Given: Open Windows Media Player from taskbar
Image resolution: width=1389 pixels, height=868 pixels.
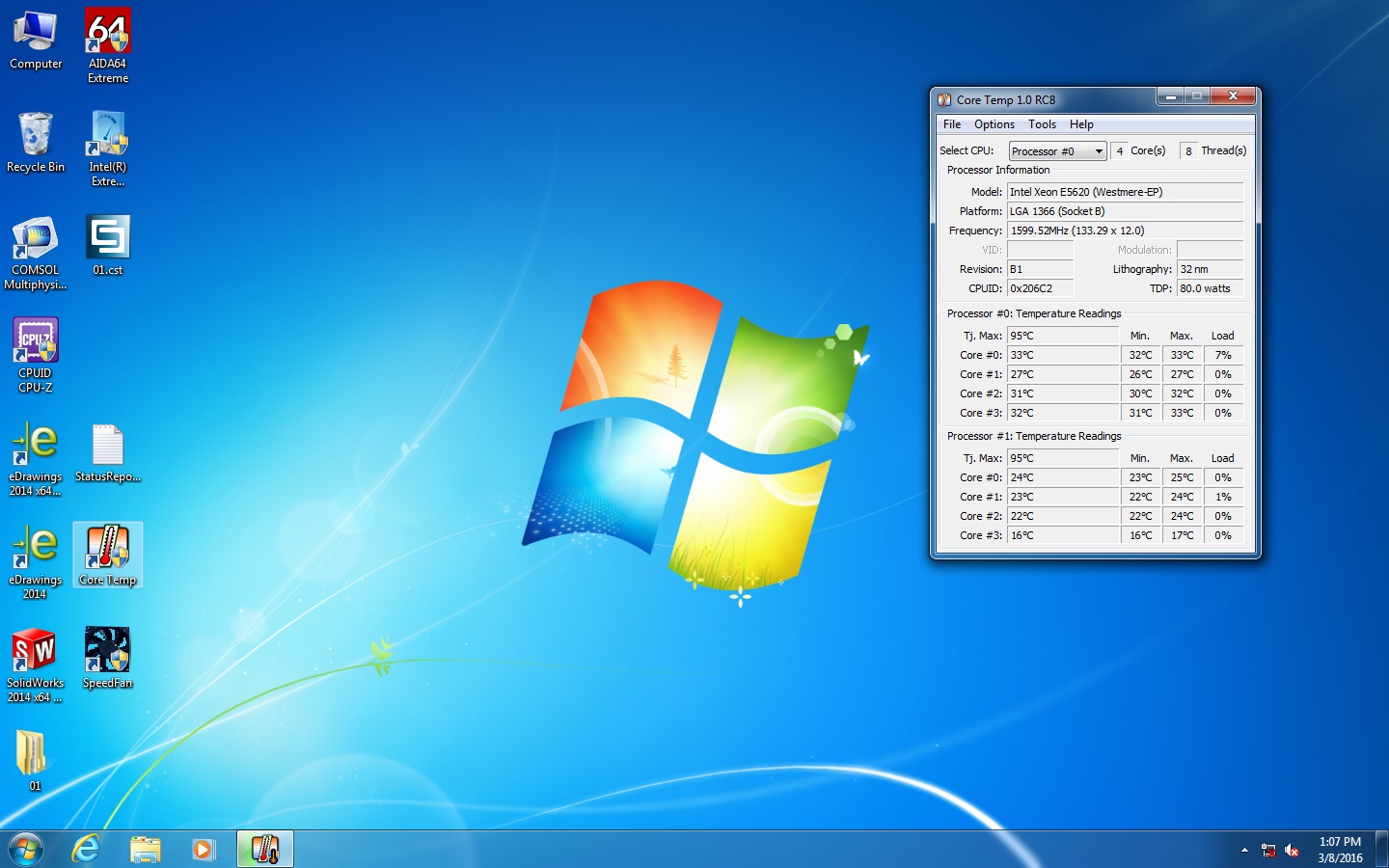Looking at the screenshot, I should click(203, 849).
